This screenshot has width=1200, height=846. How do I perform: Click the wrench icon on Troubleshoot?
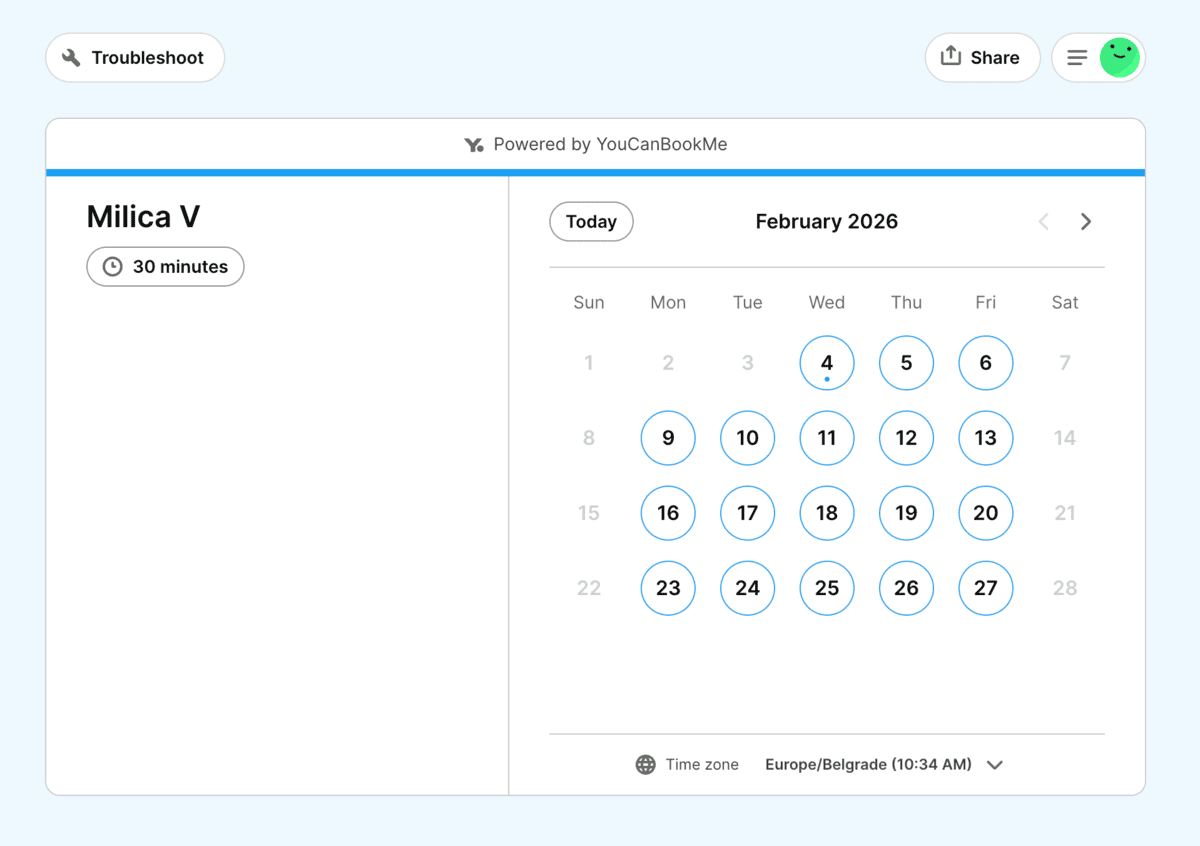(x=70, y=57)
